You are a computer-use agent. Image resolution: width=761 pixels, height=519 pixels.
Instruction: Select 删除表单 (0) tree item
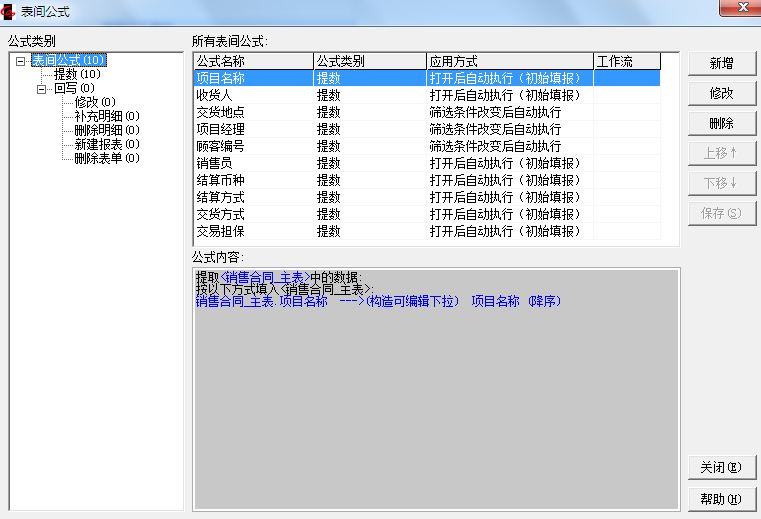tap(106, 158)
